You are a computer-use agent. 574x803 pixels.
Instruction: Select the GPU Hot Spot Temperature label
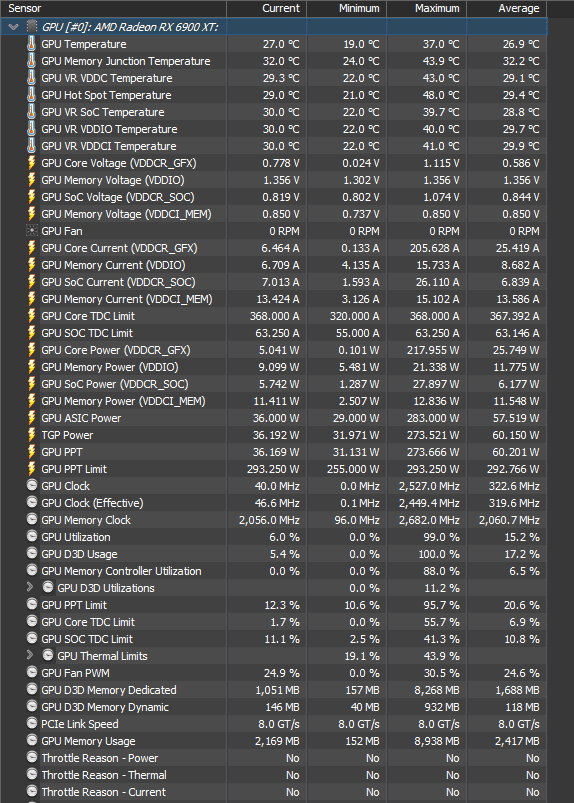pyautogui.click(x=107, y=95)
